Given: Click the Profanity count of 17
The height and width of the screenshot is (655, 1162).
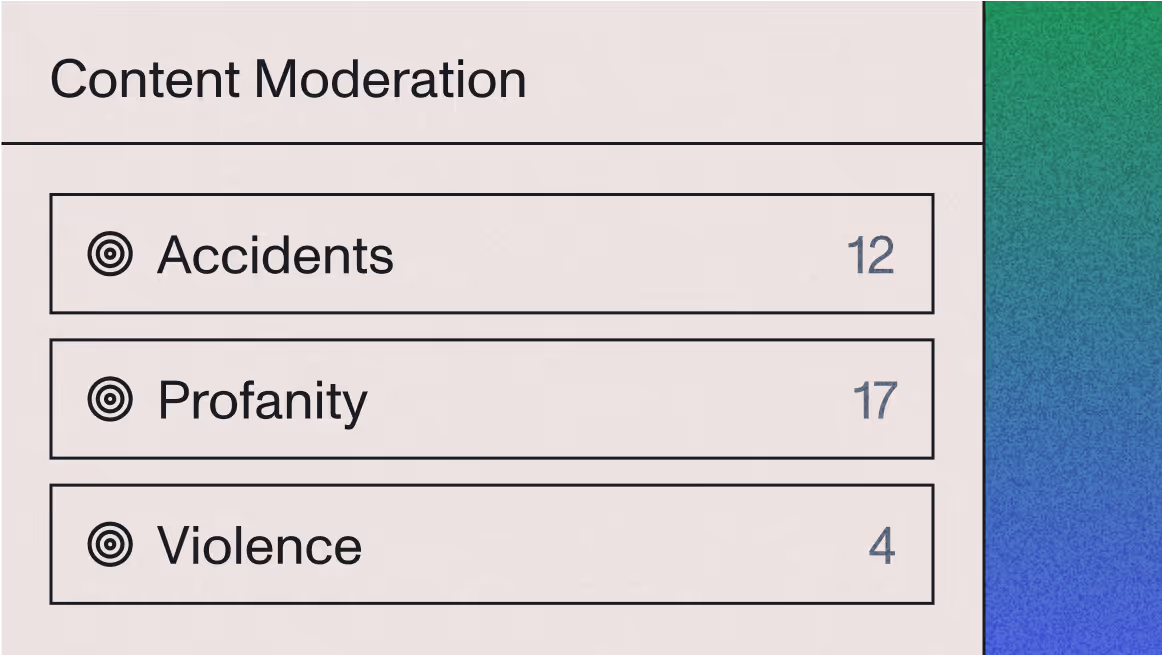Looking at the screenshot, I should click(x=875, y=401).
